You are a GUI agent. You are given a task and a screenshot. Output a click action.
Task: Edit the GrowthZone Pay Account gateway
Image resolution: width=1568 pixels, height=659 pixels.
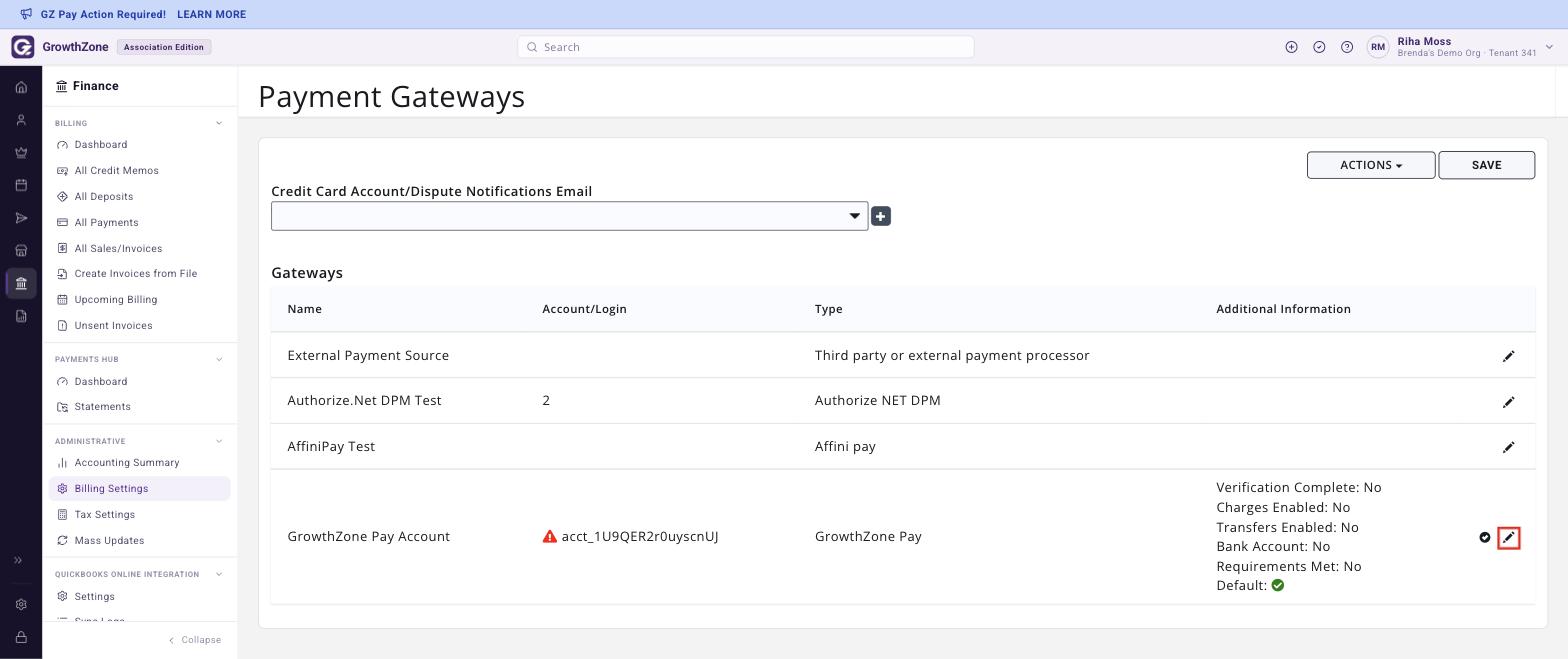click(1509, 538)
